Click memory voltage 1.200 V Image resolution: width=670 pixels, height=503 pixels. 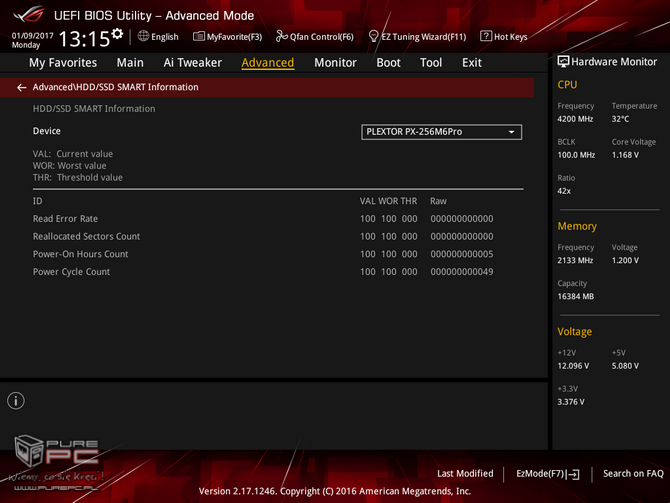pos(625,260)
